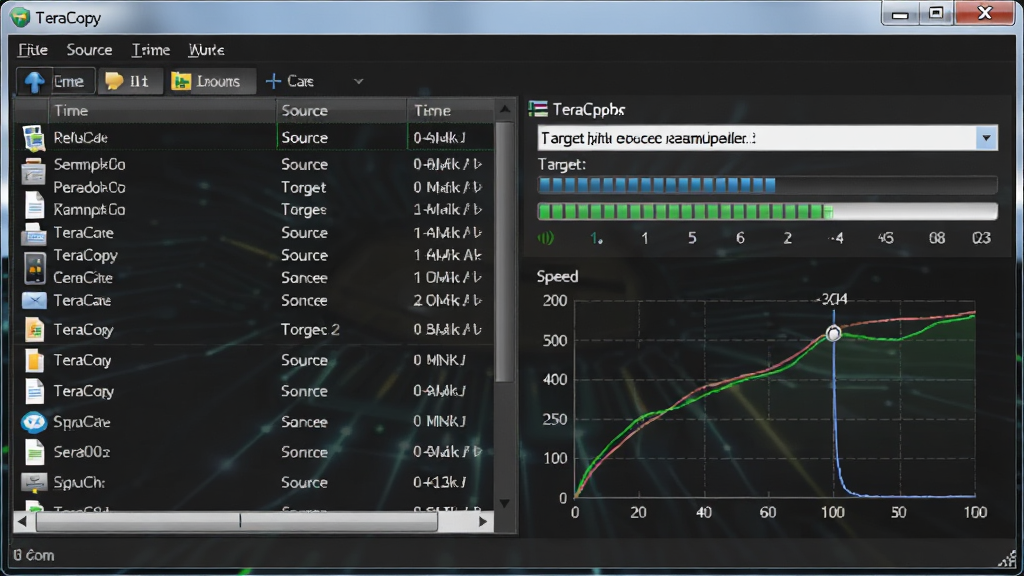
Task: Open the Target dropdown arrow
Action: tap(986, 138)
